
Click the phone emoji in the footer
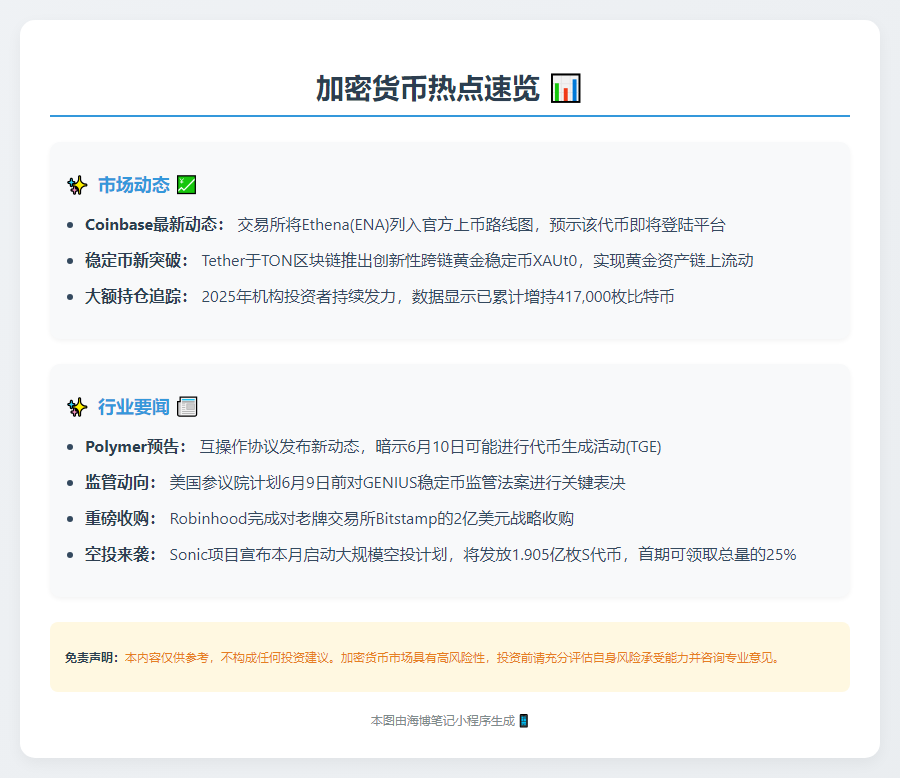click(x=524, y=720)
